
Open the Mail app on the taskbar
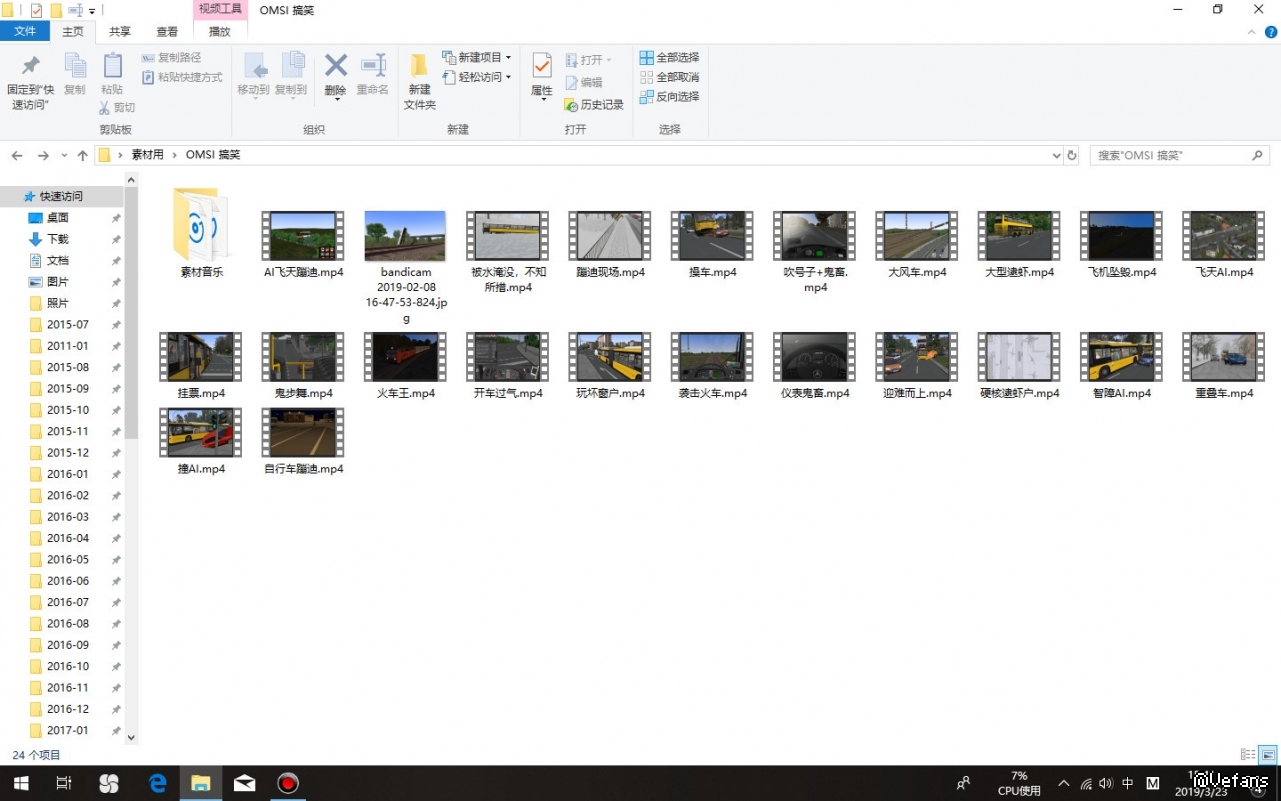(x=244, y=783)
